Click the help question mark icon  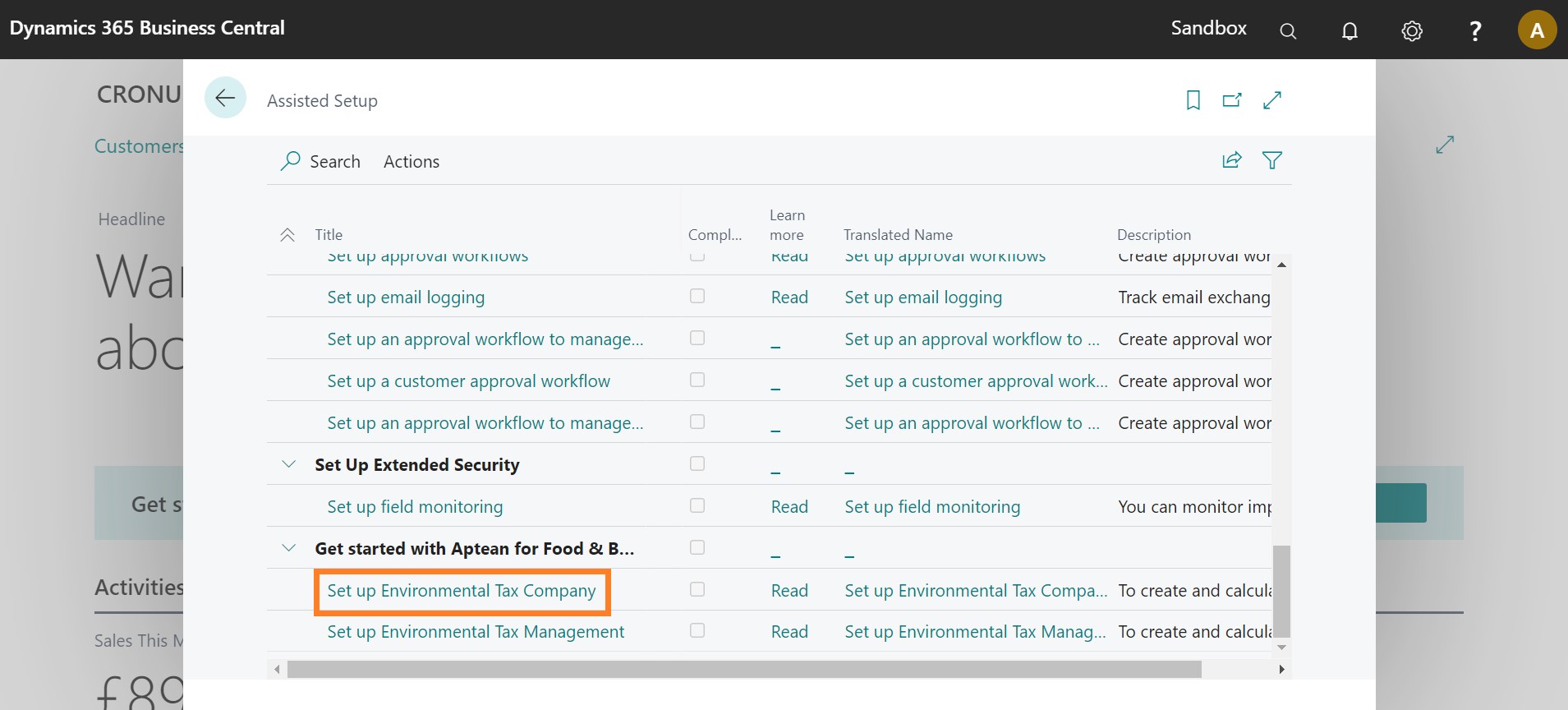click(1475, 31)
